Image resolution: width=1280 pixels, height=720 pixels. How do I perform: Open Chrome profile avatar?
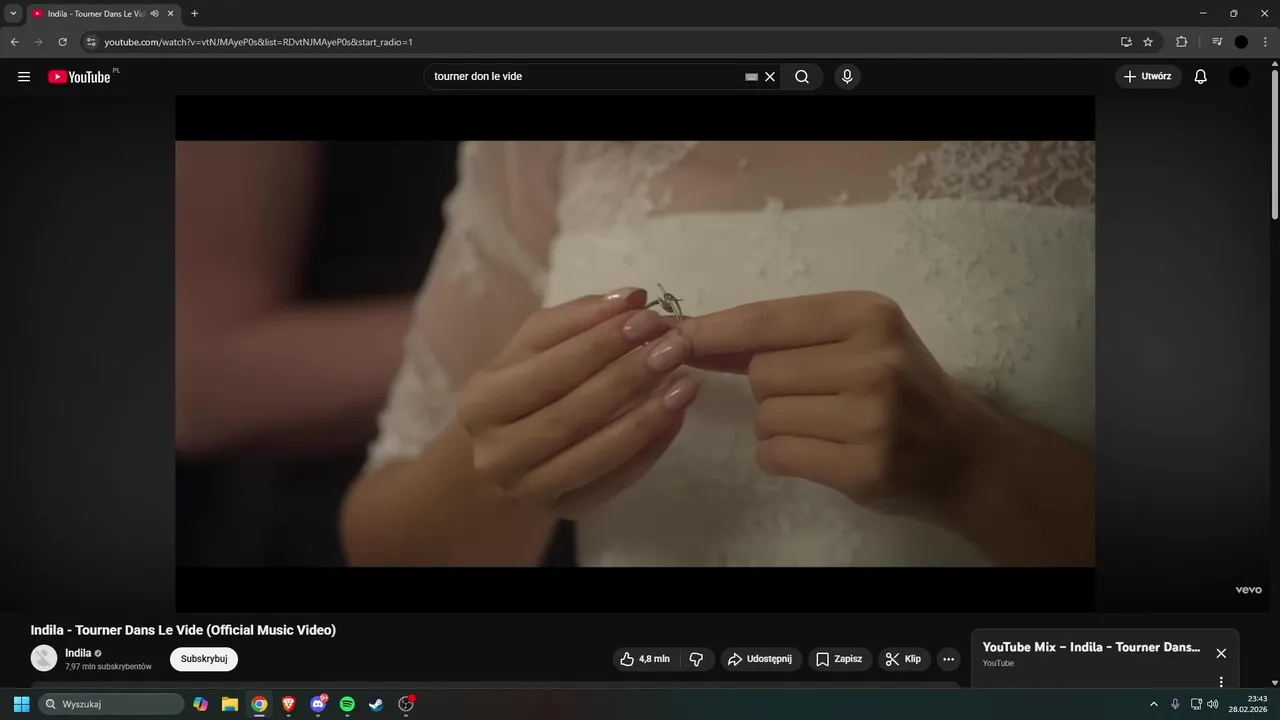click(x=1241, y=42)
